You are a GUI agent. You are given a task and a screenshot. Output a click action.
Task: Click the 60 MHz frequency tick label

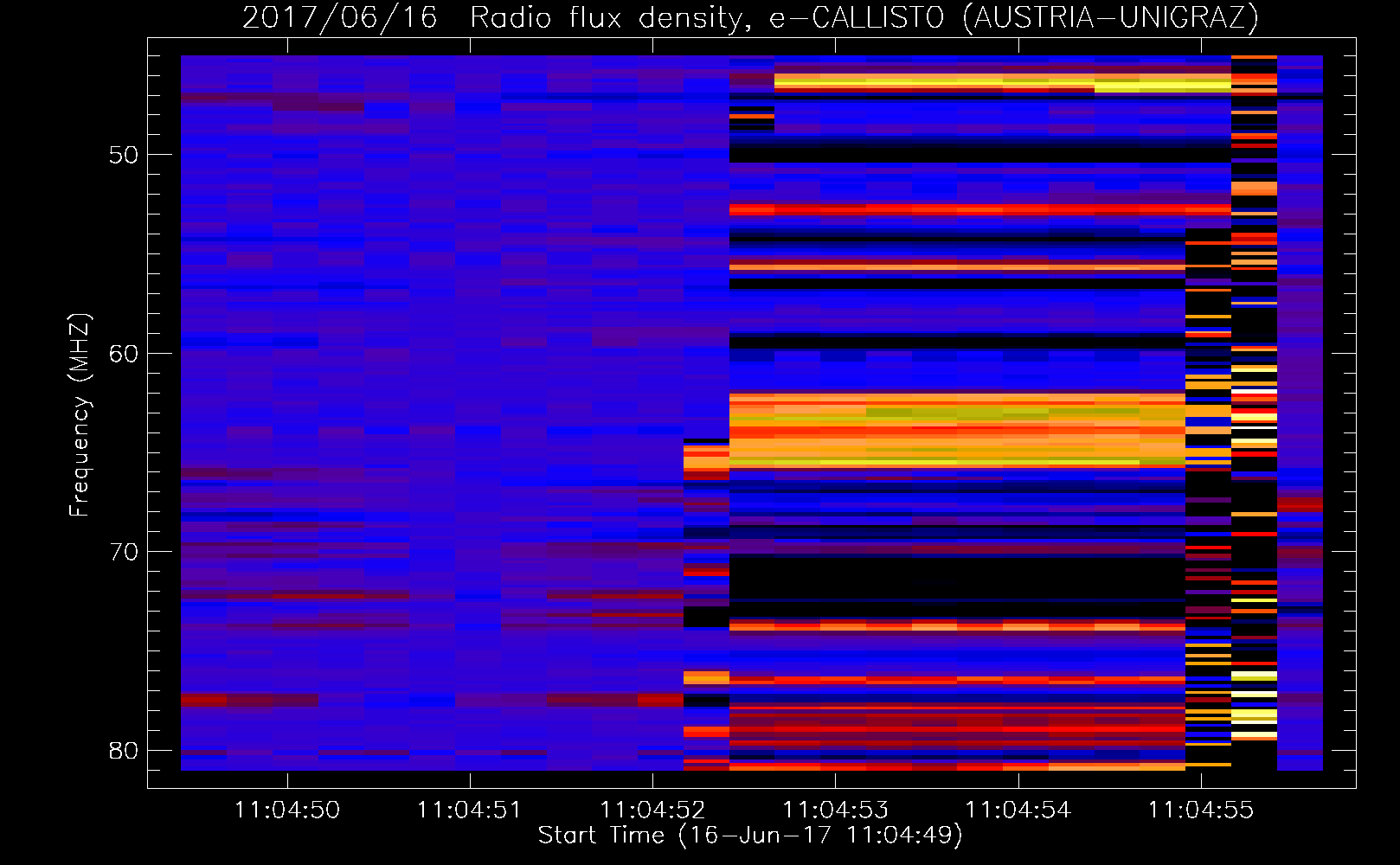[124, 353]
